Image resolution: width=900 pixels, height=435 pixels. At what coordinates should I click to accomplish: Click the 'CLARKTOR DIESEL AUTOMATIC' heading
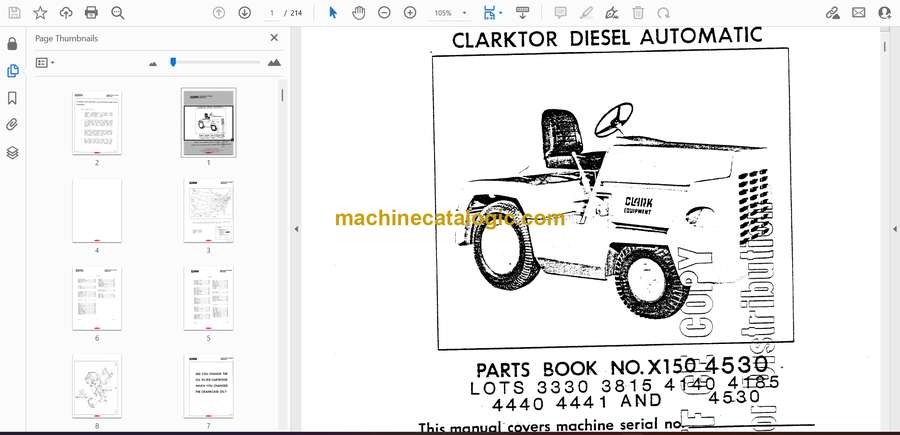pyautogui.click(x=607, y=38)
